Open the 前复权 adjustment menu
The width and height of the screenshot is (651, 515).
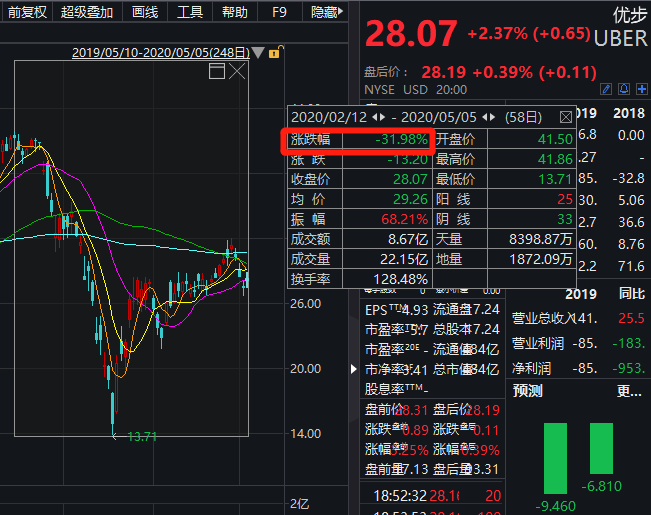coord(27,12)
